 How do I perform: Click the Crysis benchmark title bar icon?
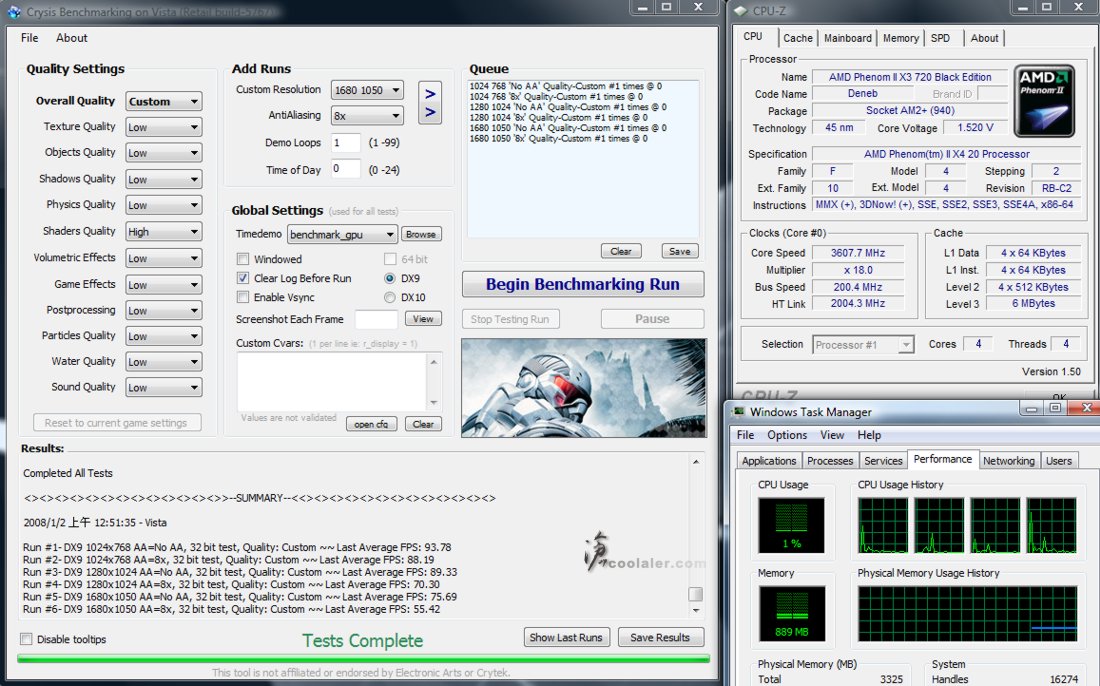14,12
